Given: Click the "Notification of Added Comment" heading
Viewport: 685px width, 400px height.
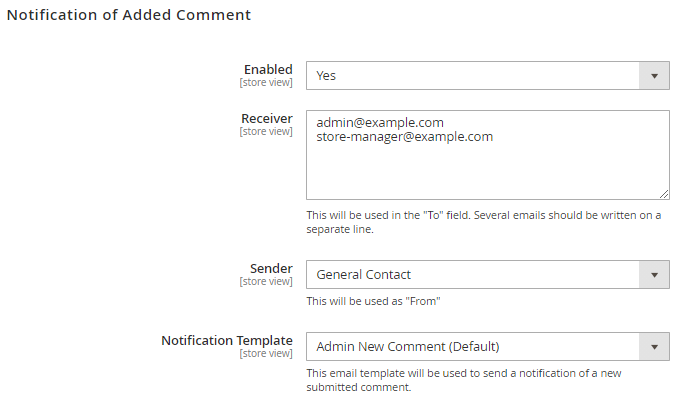Looking at the screenshot, I should click(129, 15).
